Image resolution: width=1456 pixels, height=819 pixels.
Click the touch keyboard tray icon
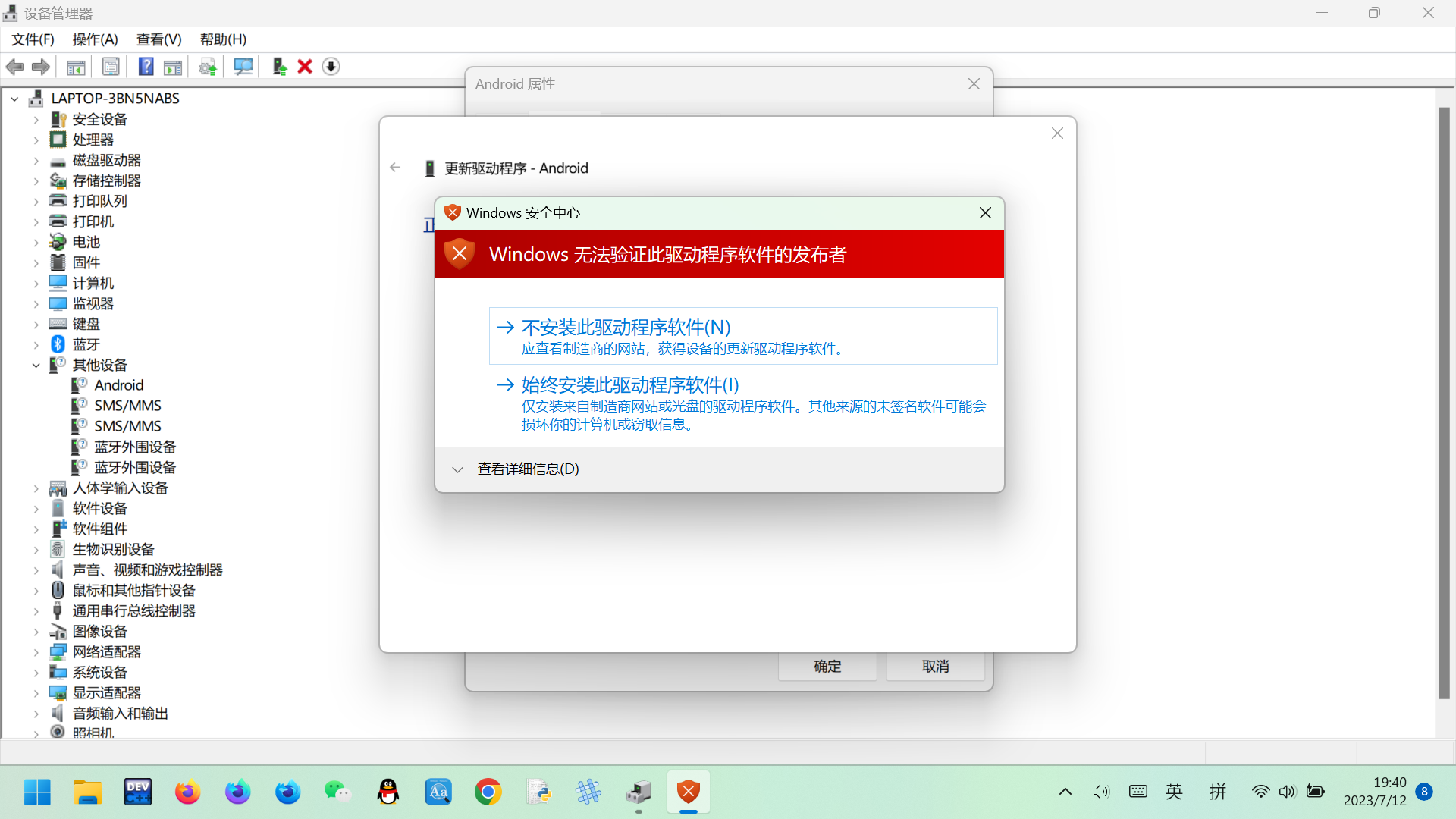[1138, 792]
